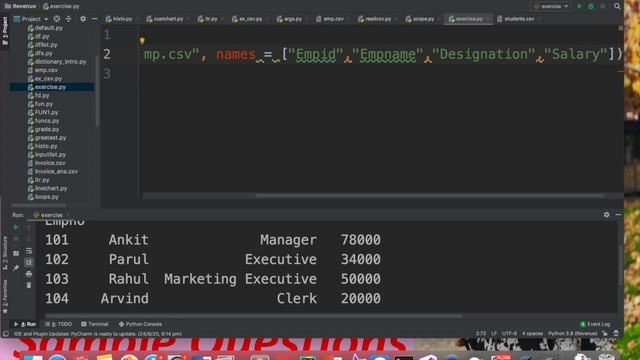The image size is (640, 360).
Task: Switch to the scope.py editor tab
Action: tap(422, 19)
